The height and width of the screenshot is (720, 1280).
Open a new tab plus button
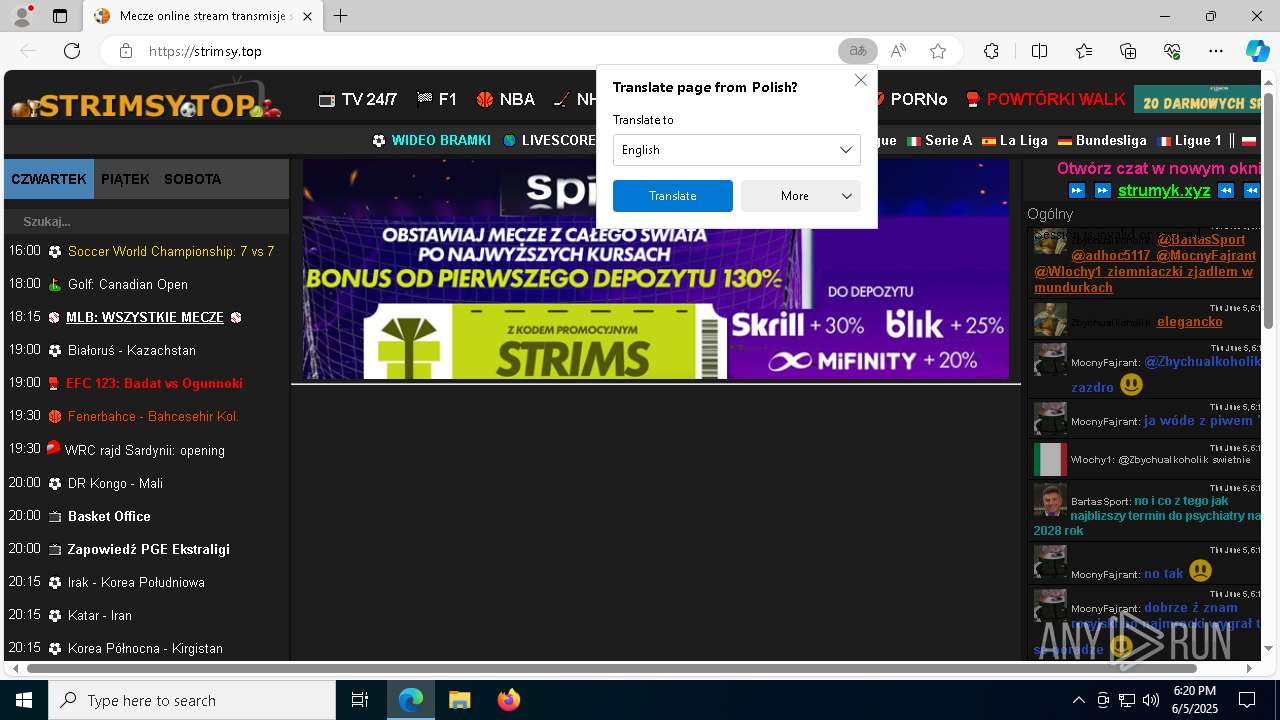(341, 16)
